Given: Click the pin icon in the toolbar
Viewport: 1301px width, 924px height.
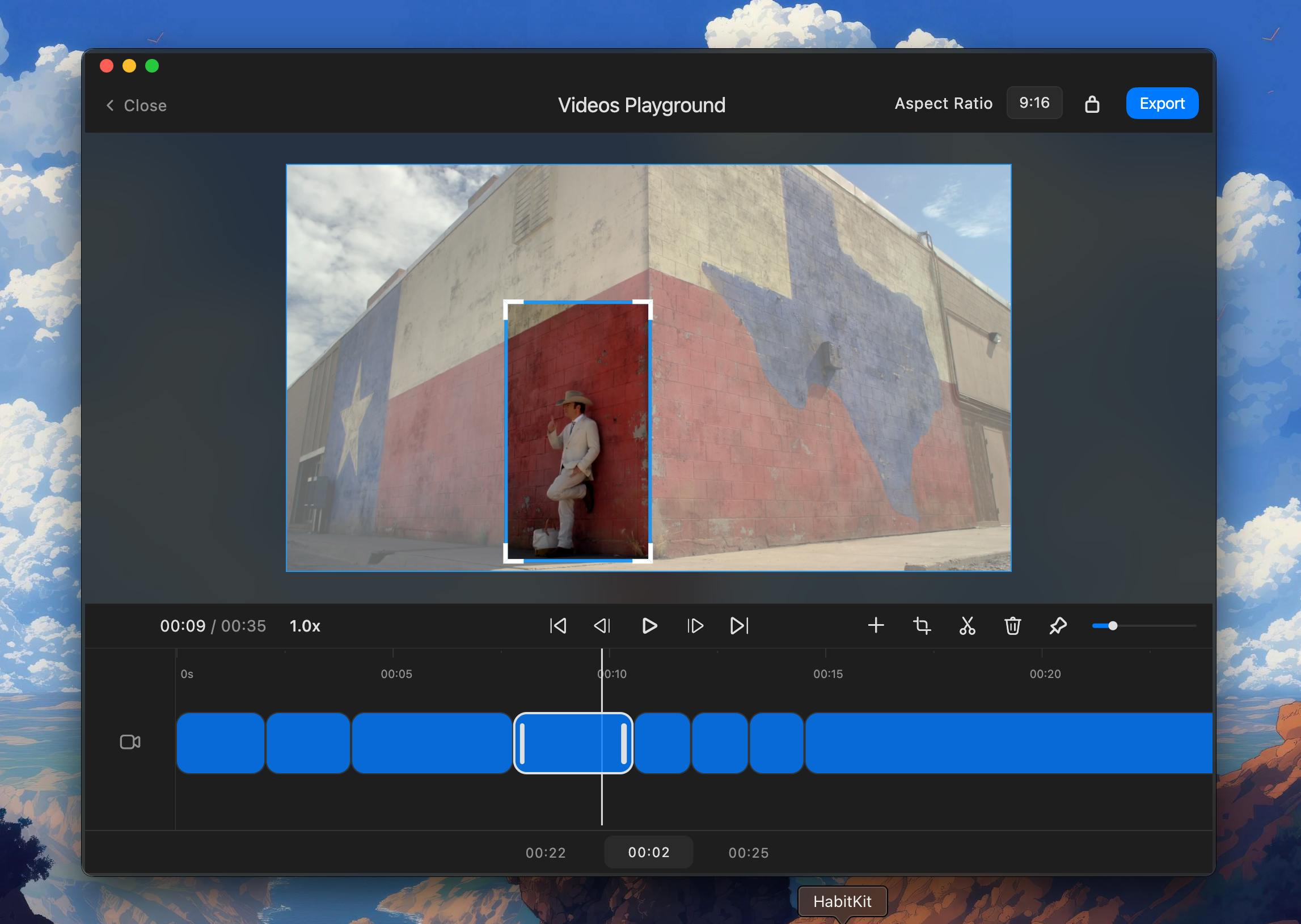Looking at the screenshot, I should coord(1058,626).
